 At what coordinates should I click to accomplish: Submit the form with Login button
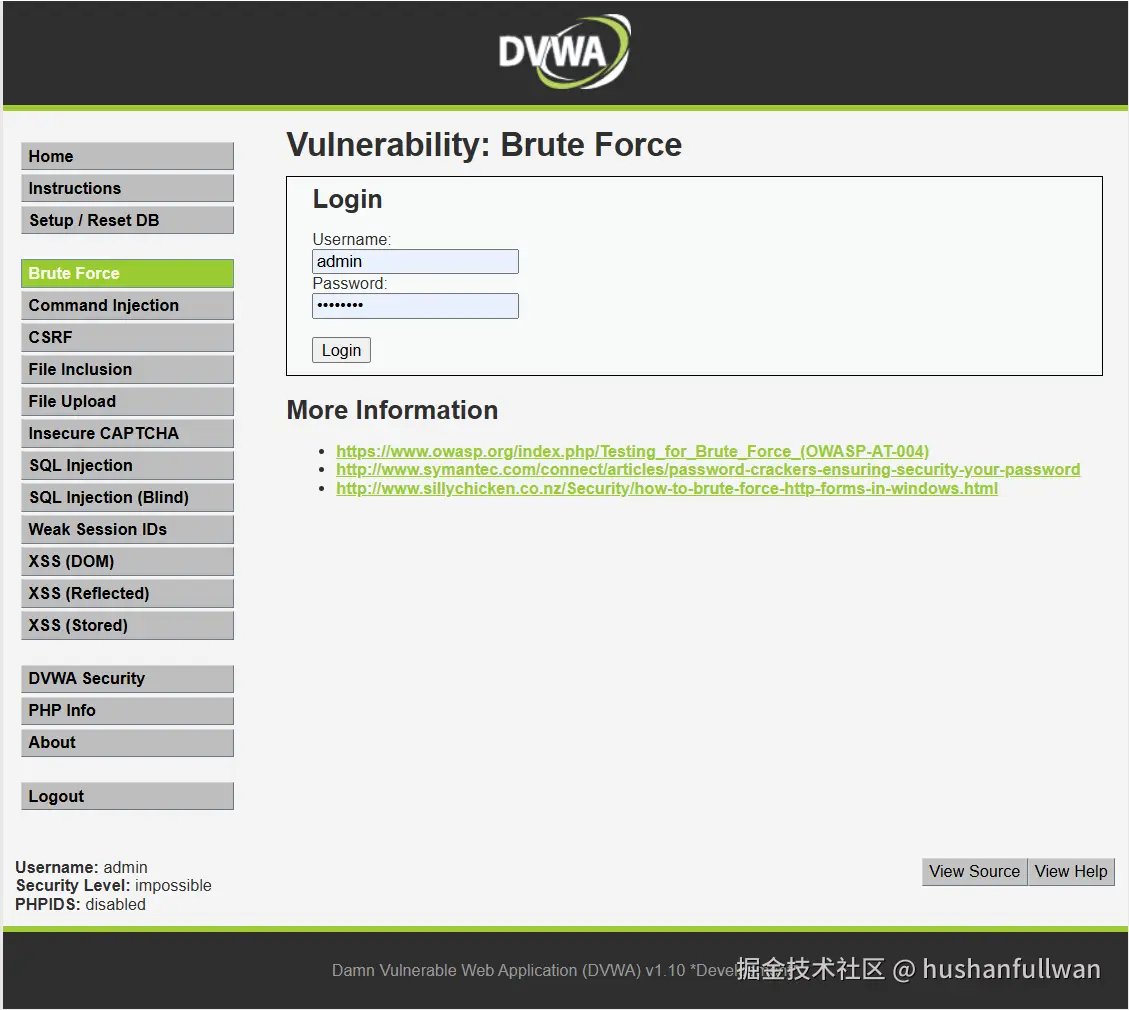pos(341,350)
